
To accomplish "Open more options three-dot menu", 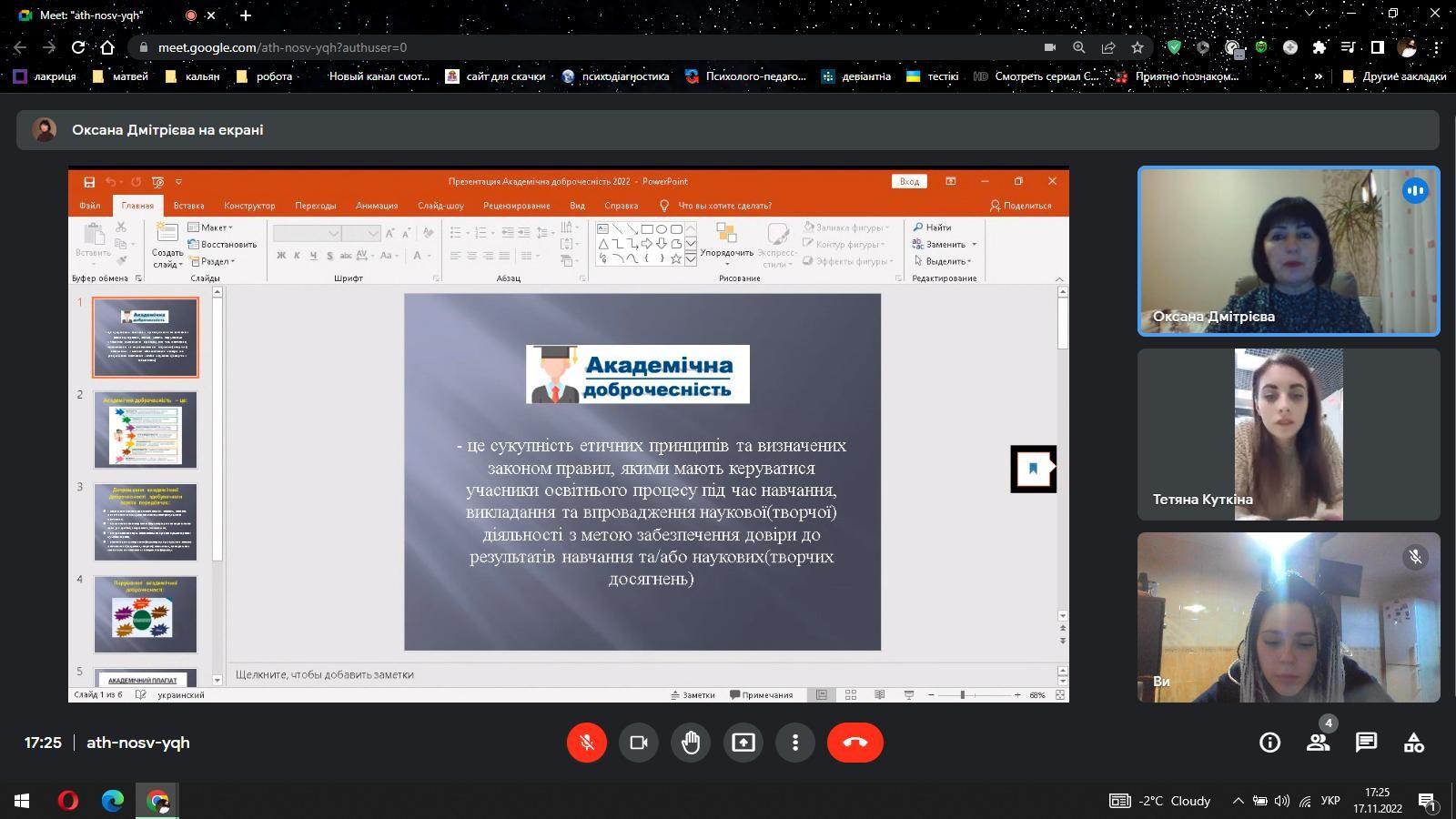I will (x=795, y=743).
